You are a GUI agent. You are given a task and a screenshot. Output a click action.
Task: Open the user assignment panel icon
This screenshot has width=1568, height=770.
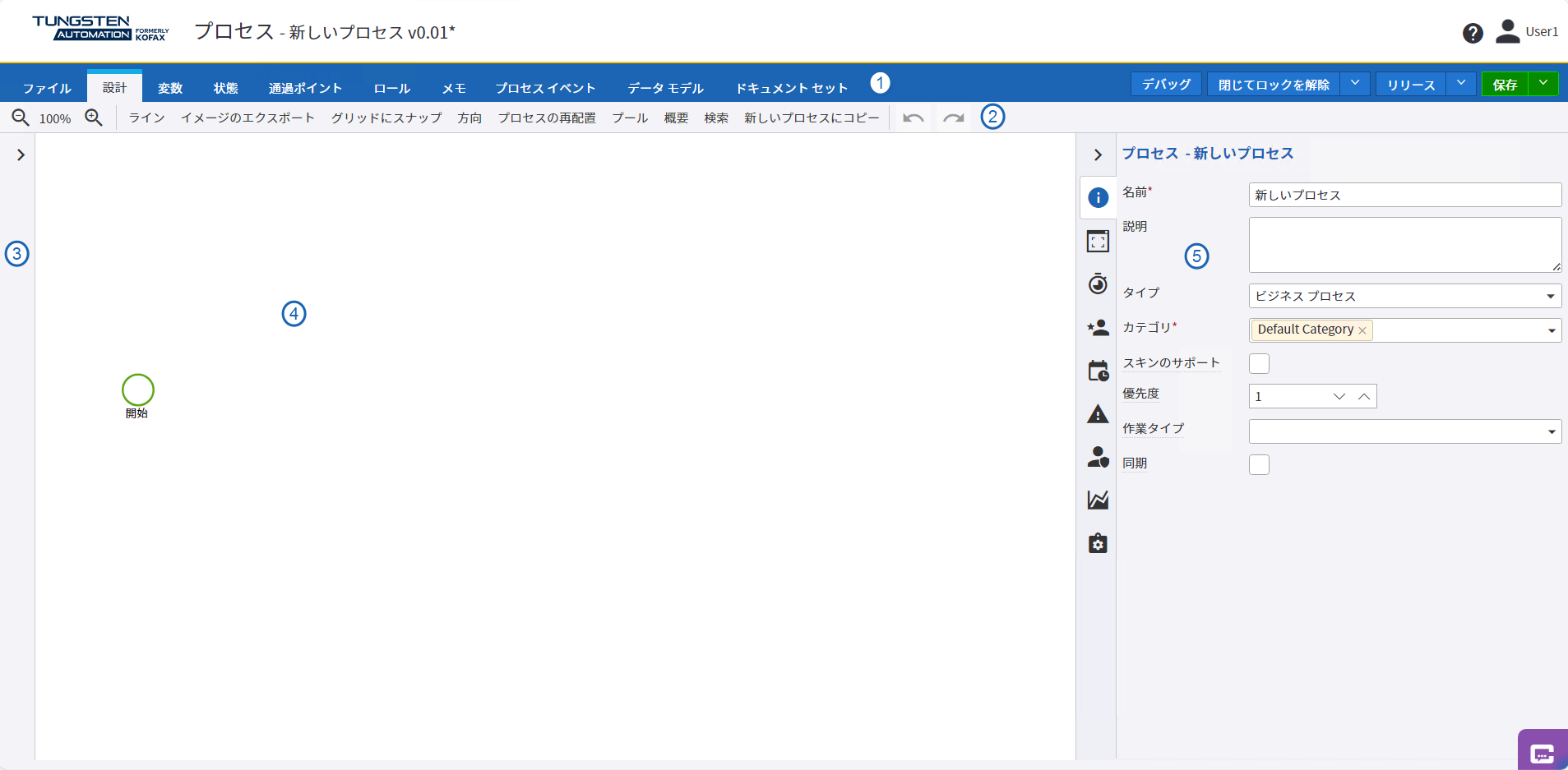pos(1098,458)
